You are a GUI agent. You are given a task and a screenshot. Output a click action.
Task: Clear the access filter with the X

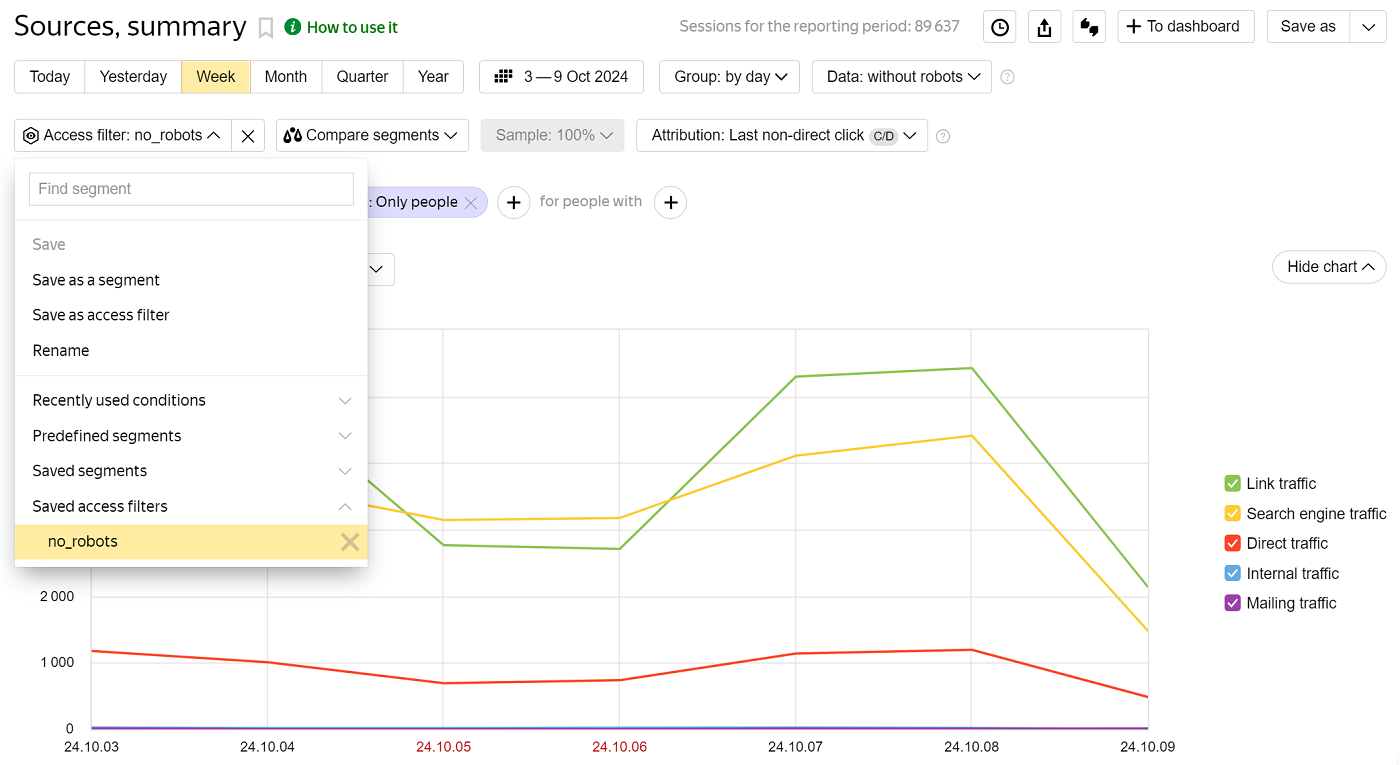pyautogui.click(x=248, y=136)
